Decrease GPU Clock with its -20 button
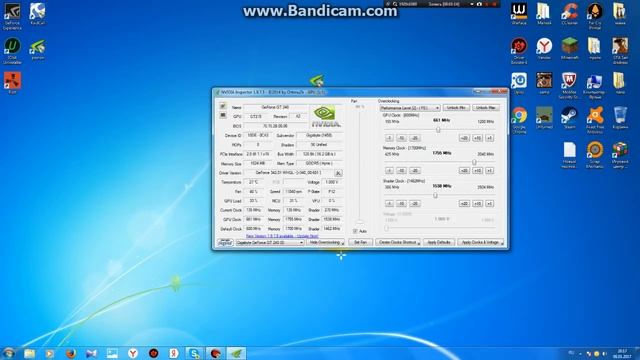Image resolution: width=640 pixels, height=360 pixels. click(x=414, y=138)
